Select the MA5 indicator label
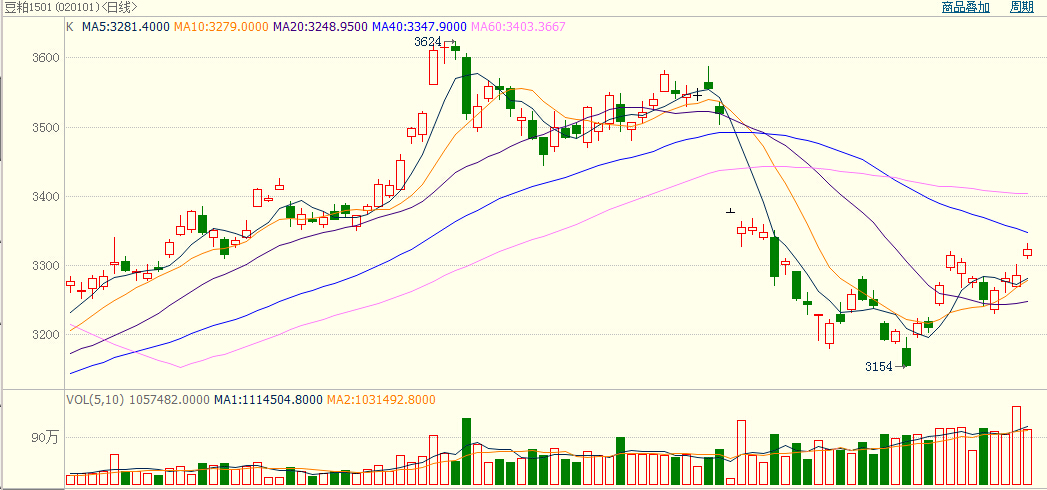This screenshot has width=1047, height=490. click(x=125, y=26)
